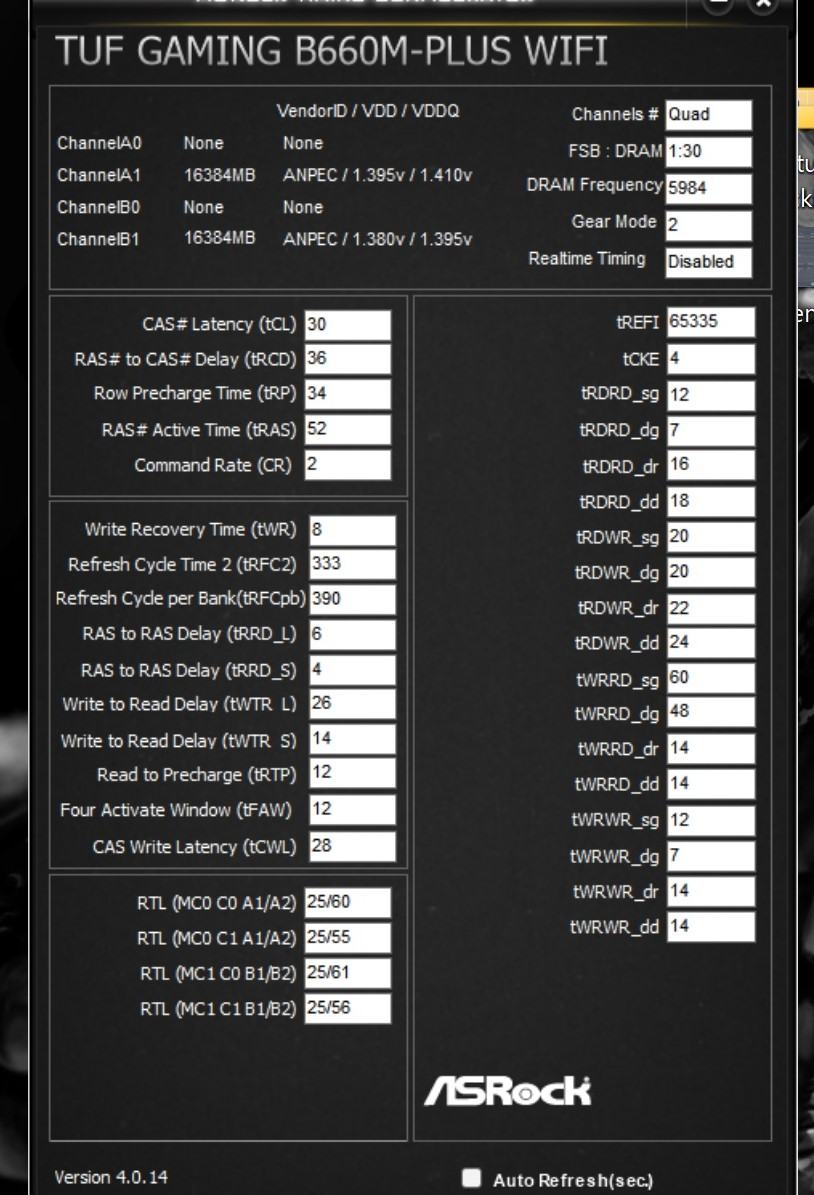Click the ChannelA1 16384MB size text
The width and height of the screenshot is (814, 1195).
[220, 175]
